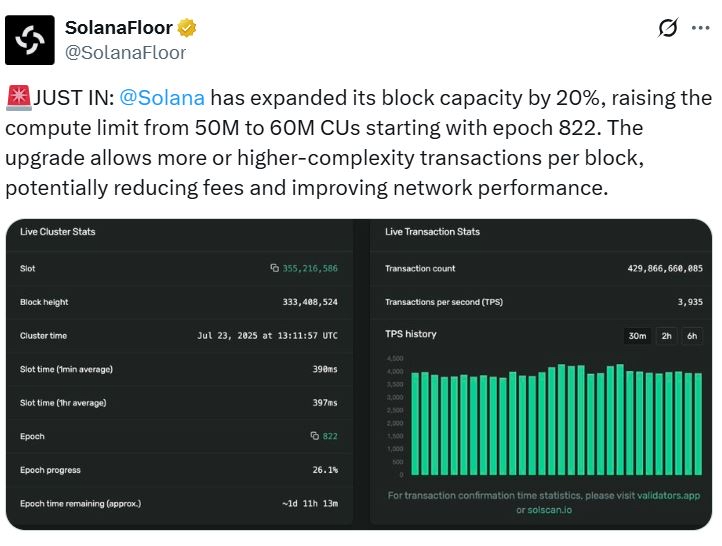Switch TPS history to 2h
722x546 pixels.
pyautogui.click(x=666, y=335)
